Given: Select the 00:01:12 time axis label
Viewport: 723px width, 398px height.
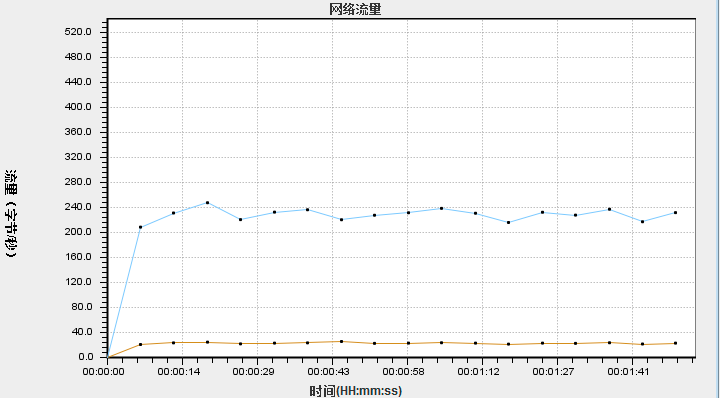Looking at the screenshot, I should click(478, 371).
